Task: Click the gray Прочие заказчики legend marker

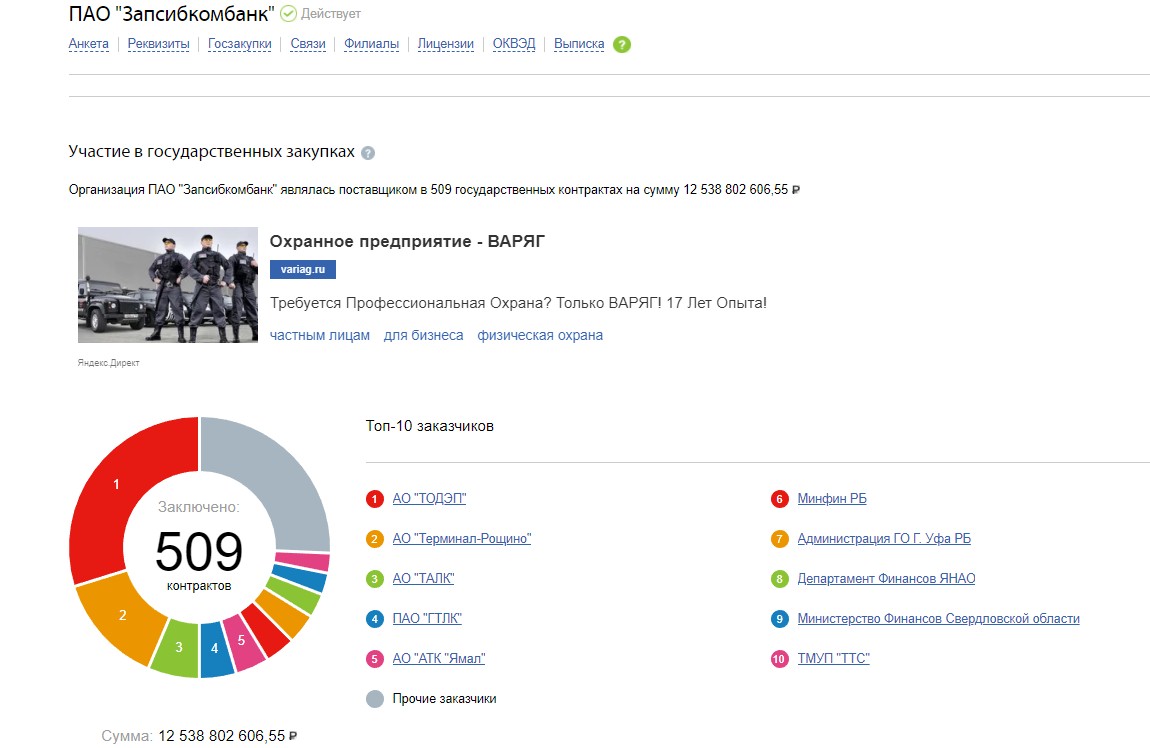Action: tap(375, 699)
